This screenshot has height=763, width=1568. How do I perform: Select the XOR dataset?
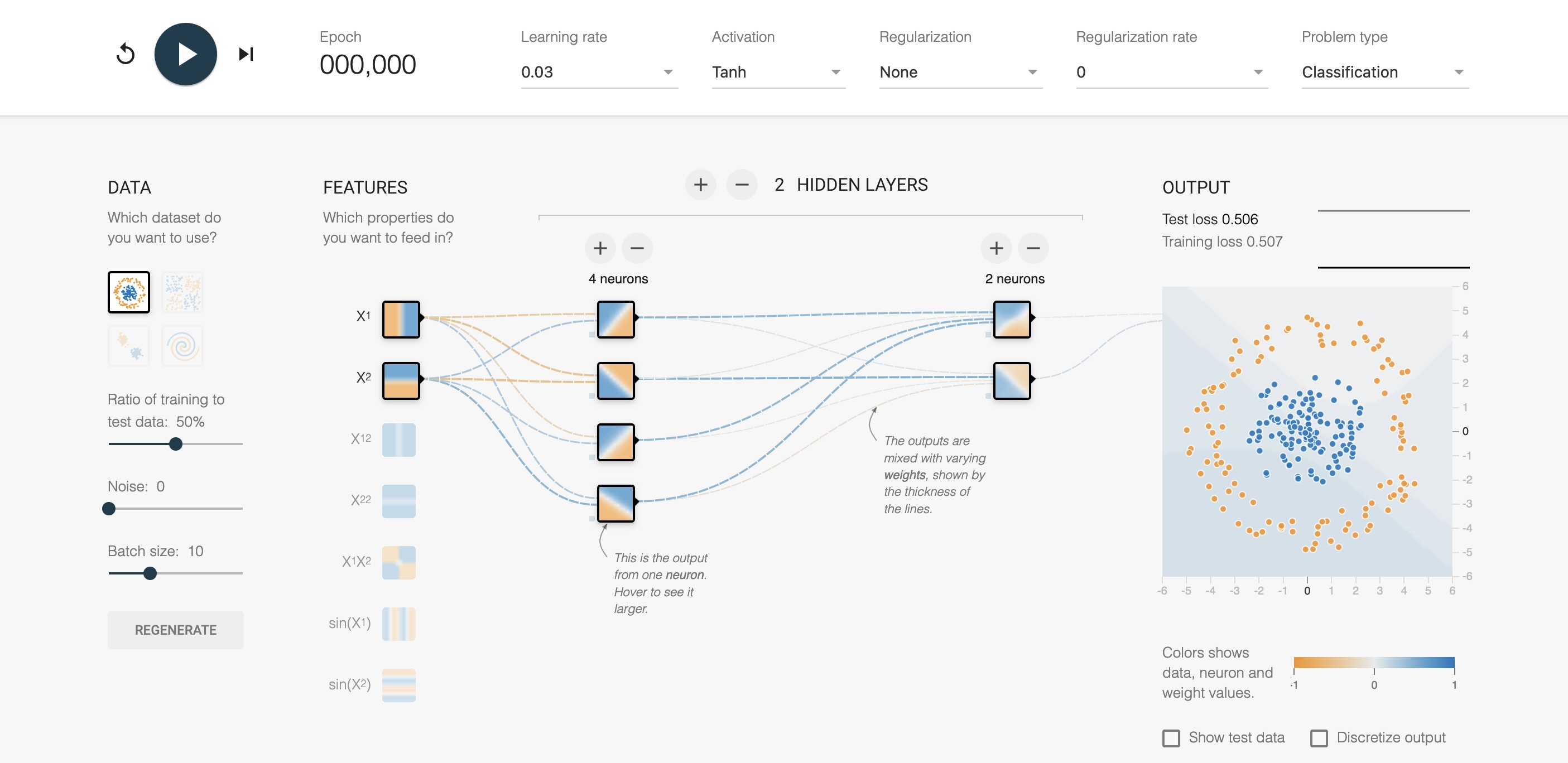(182, 292)
